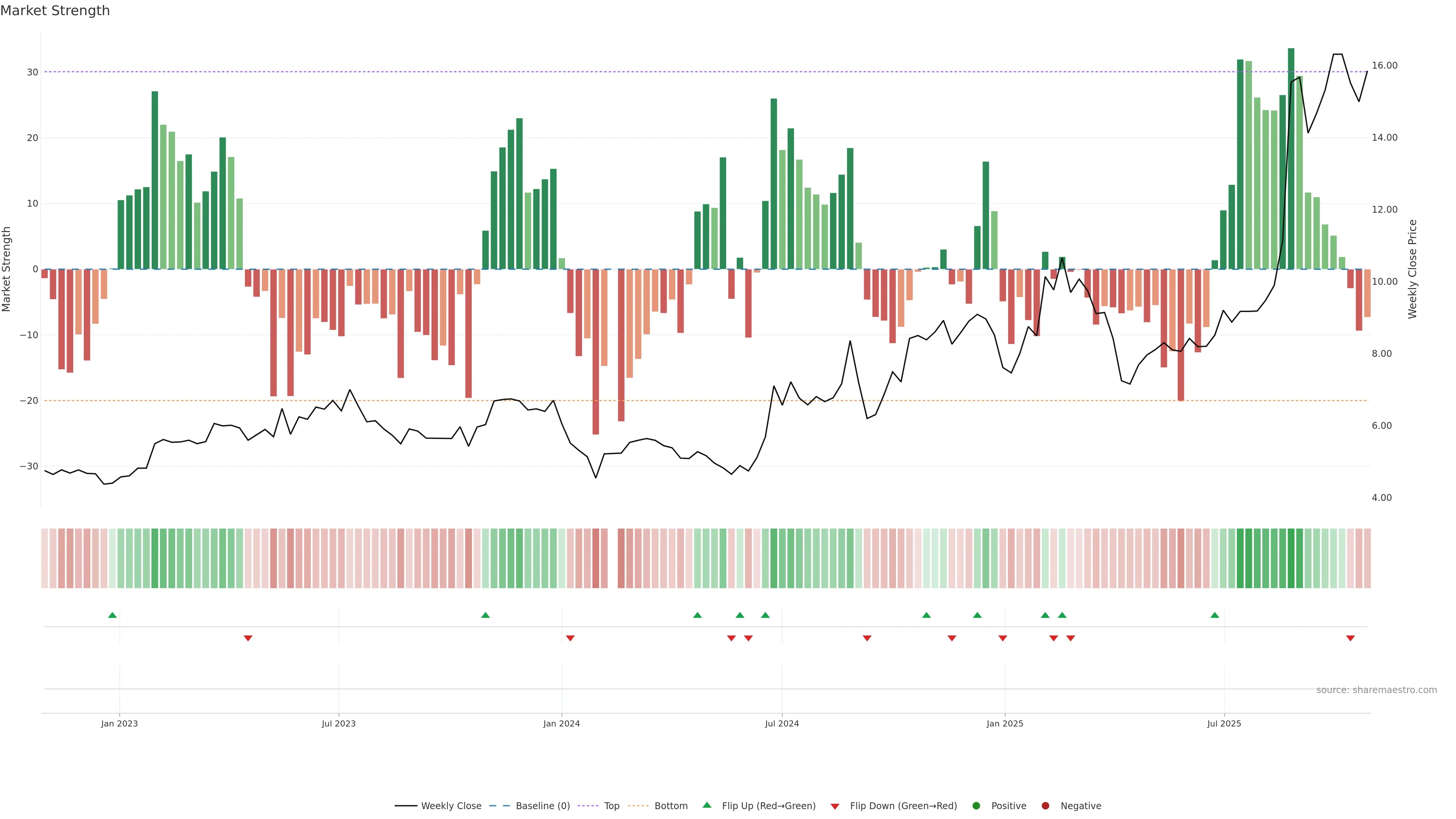Click the Jan 2025 x-axis label
1456x819 pixels.
pos(1004,723)
